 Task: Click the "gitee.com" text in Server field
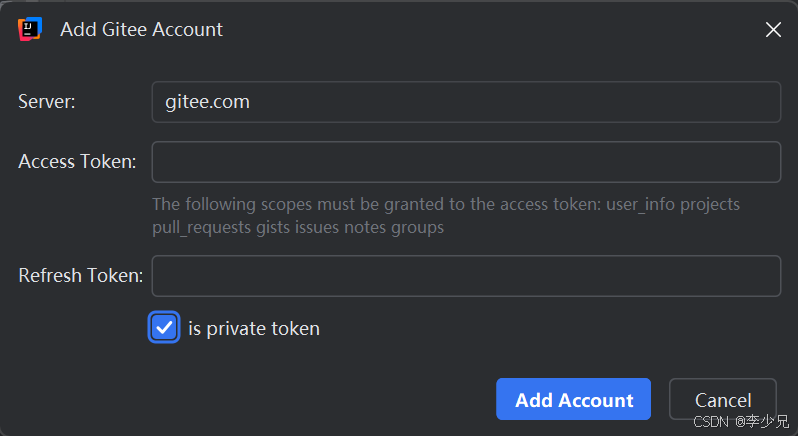tap(208, 102)
